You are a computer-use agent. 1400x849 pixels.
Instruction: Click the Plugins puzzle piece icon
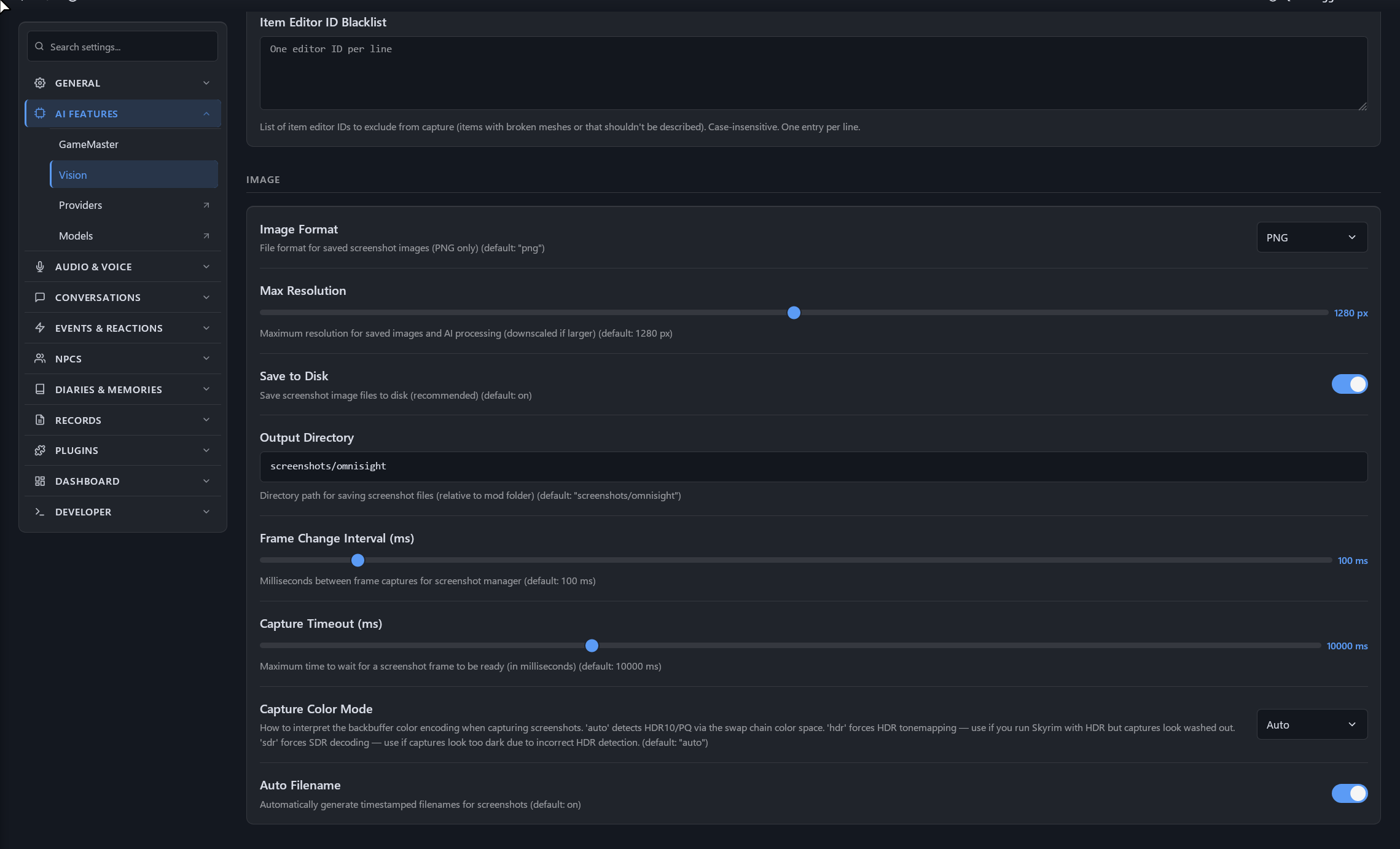[x=40, y=450]
